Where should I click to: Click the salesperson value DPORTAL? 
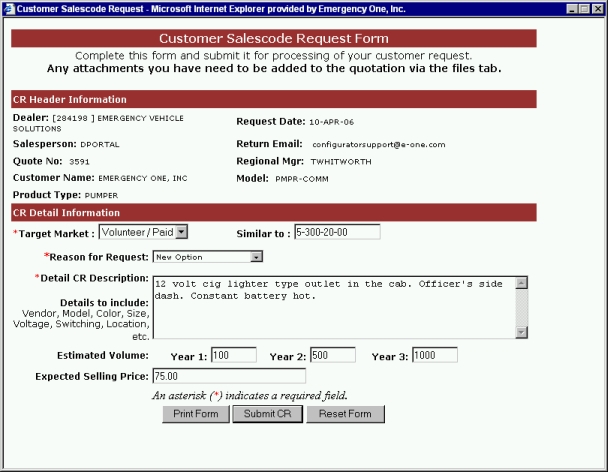click(x=100, y=145)
